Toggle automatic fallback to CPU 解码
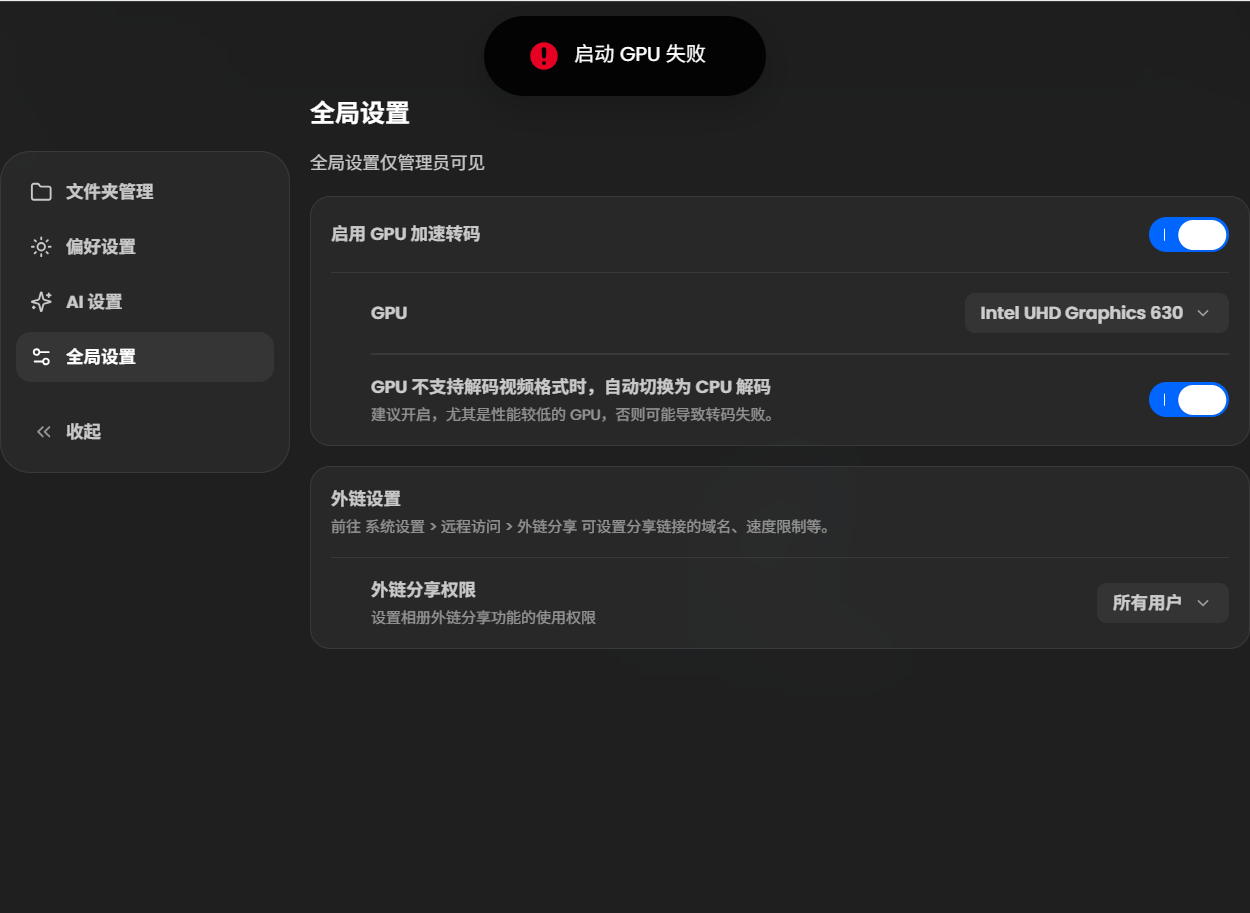 [1189, 400]
